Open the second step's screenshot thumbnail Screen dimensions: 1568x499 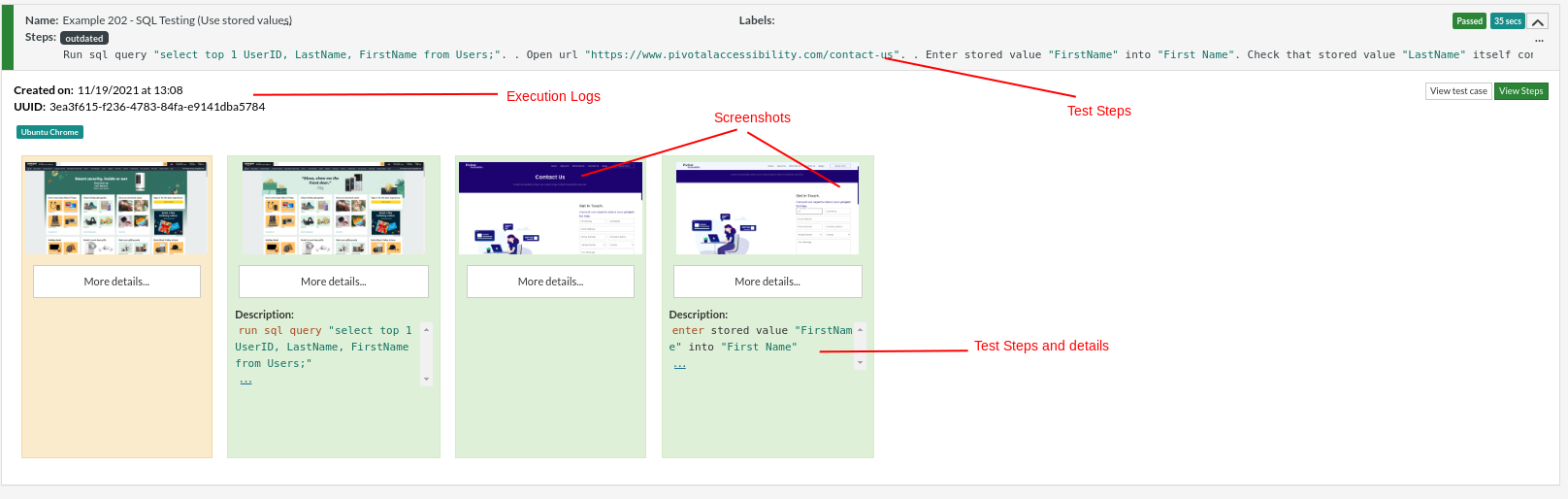tap(334, 208)
